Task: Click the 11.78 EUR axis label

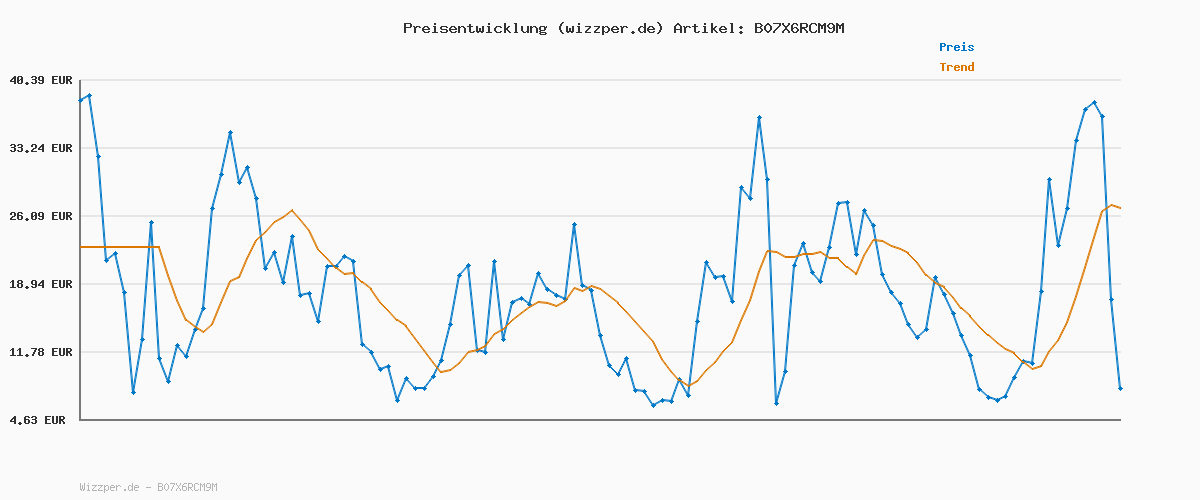Action: point(40,352)
